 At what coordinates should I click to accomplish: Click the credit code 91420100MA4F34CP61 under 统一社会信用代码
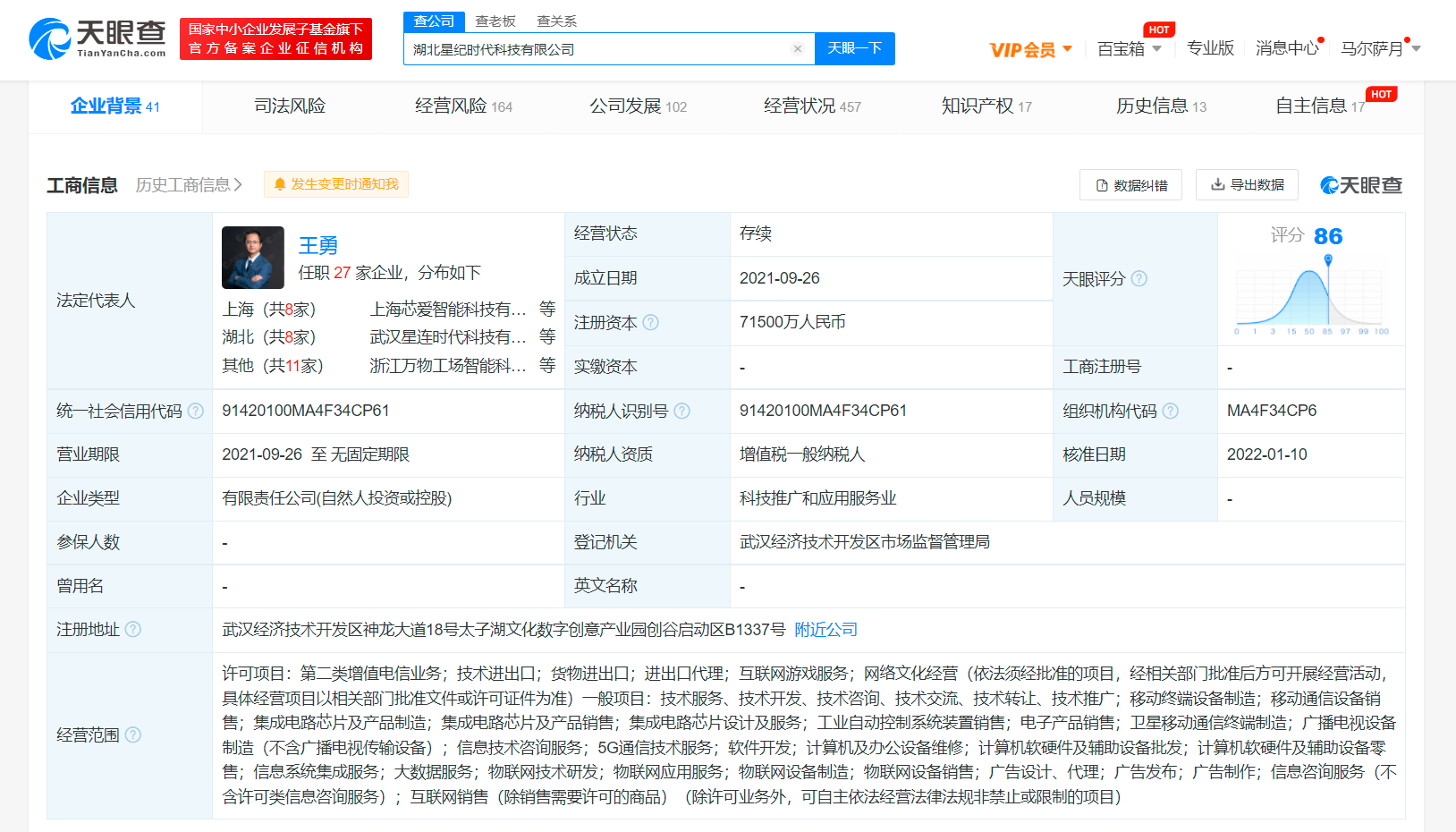(306, 411)
